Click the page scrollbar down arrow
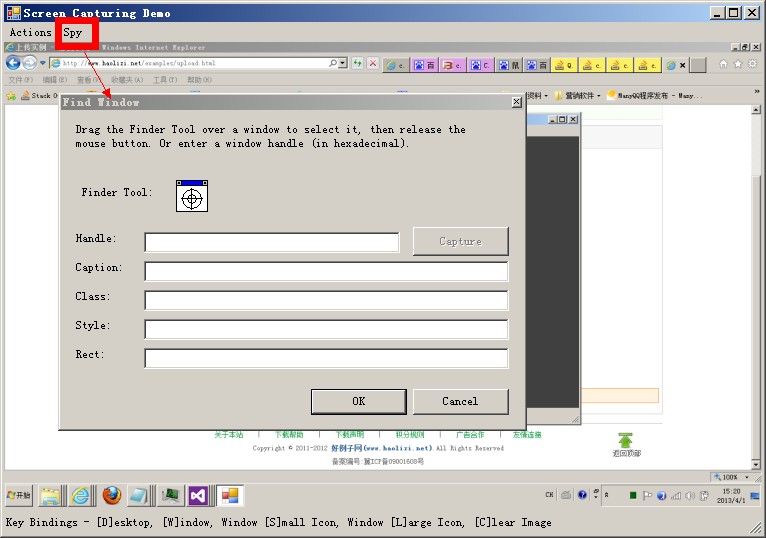 point(756,464)
